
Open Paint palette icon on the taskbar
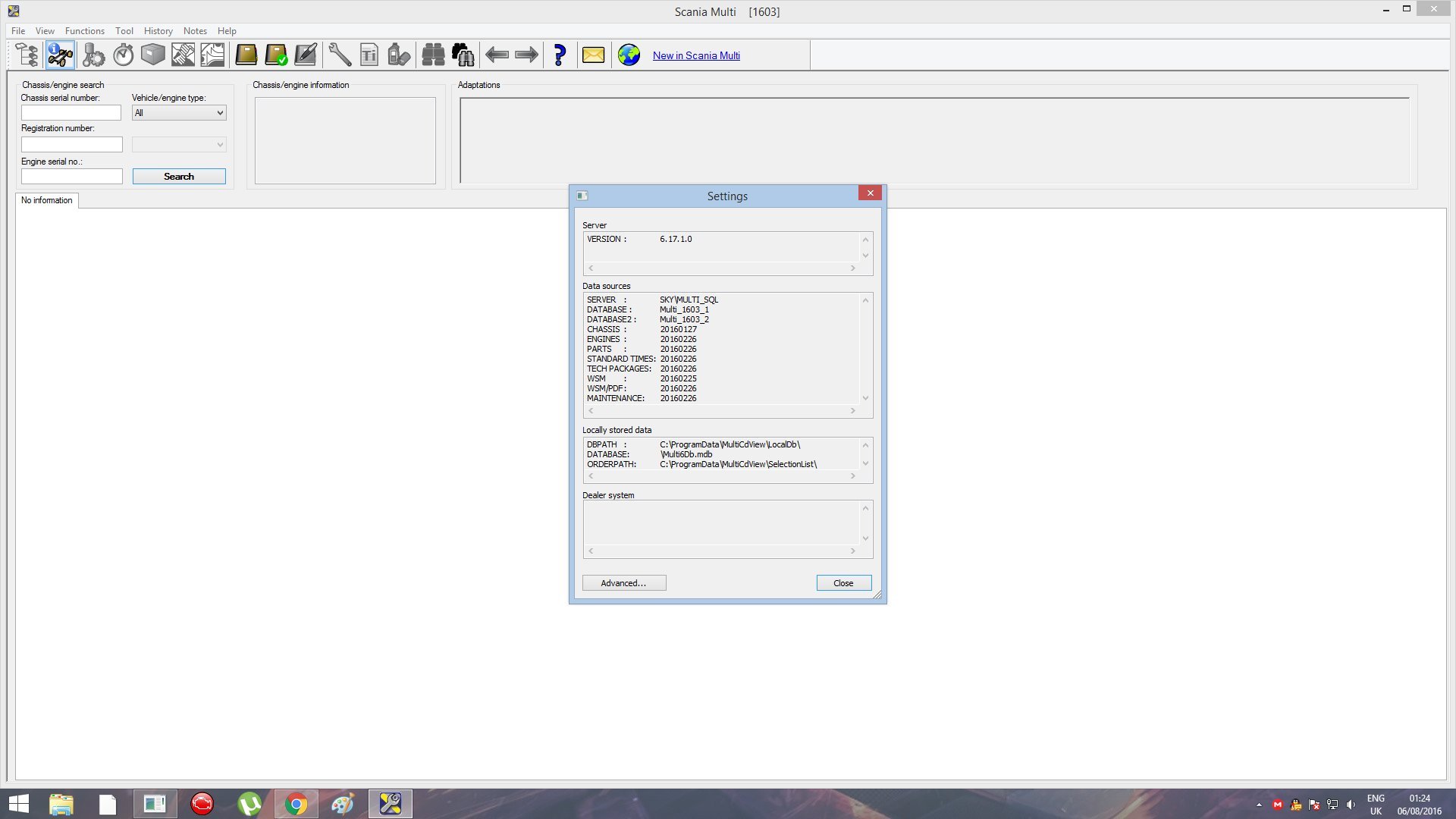pyautogui.click(x=343, y=804)
